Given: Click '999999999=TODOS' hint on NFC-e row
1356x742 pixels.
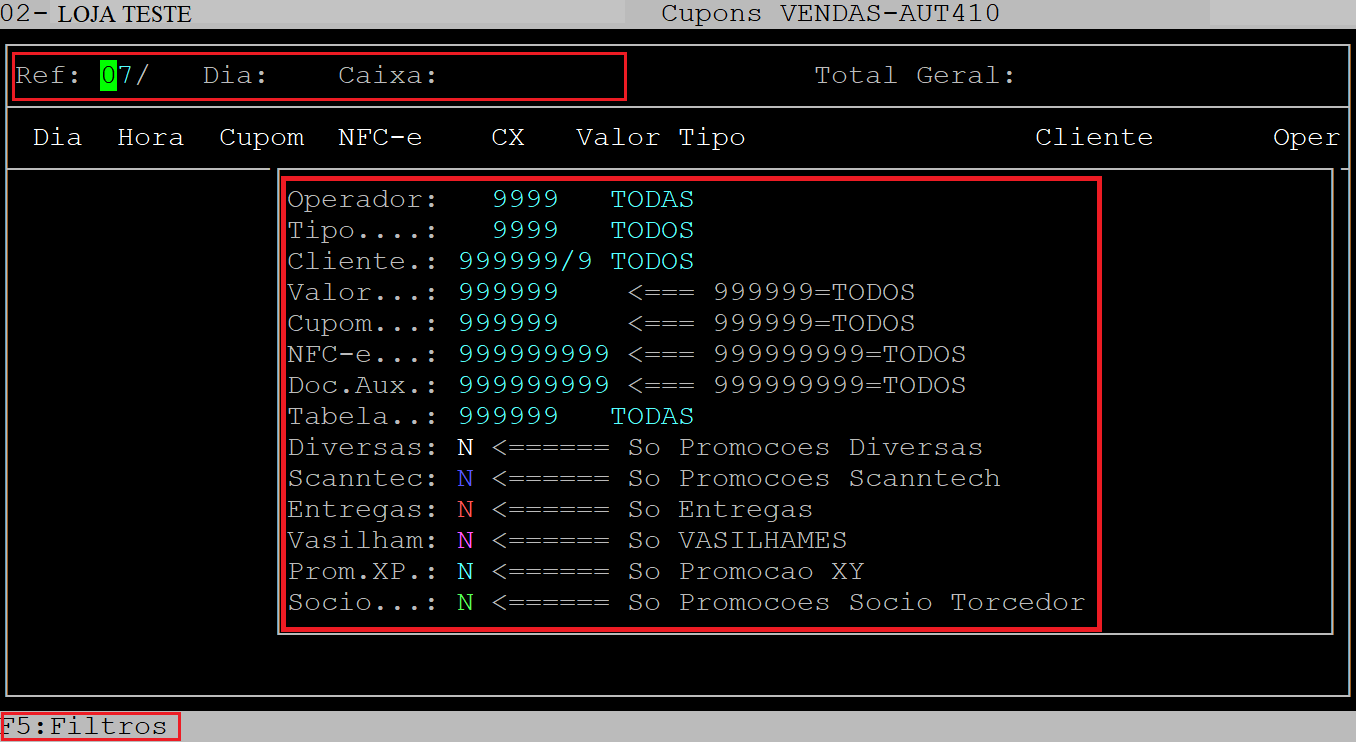Looking at the screenshot, I should click(839, 354).
